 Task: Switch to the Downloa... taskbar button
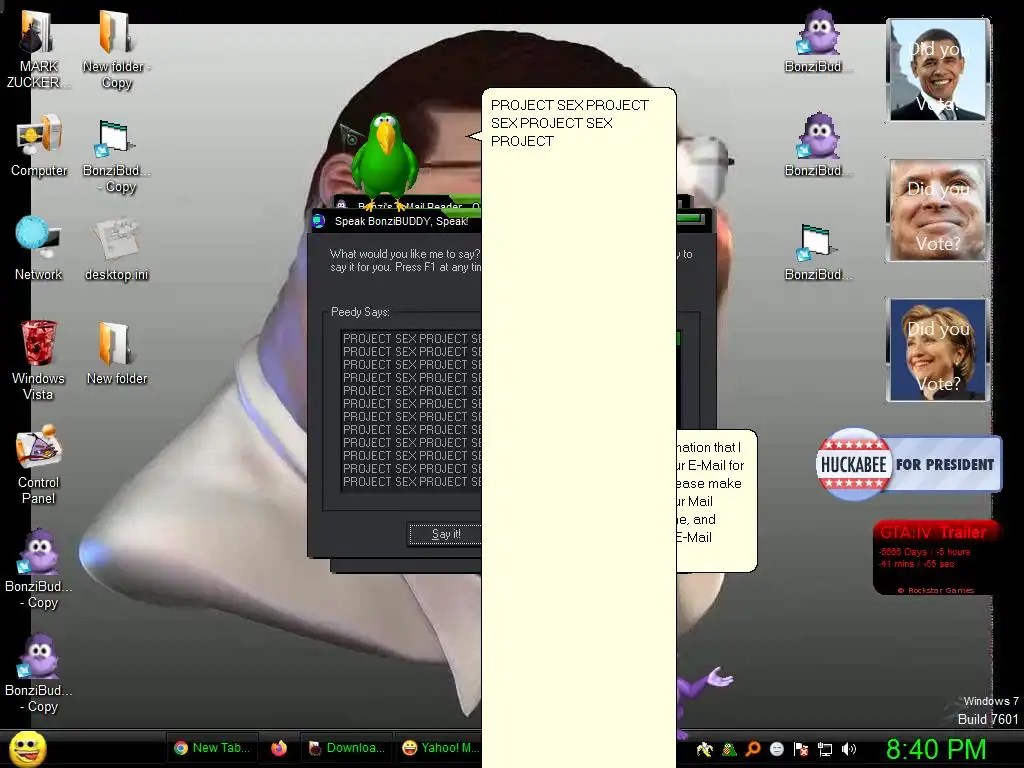point(346,748)
